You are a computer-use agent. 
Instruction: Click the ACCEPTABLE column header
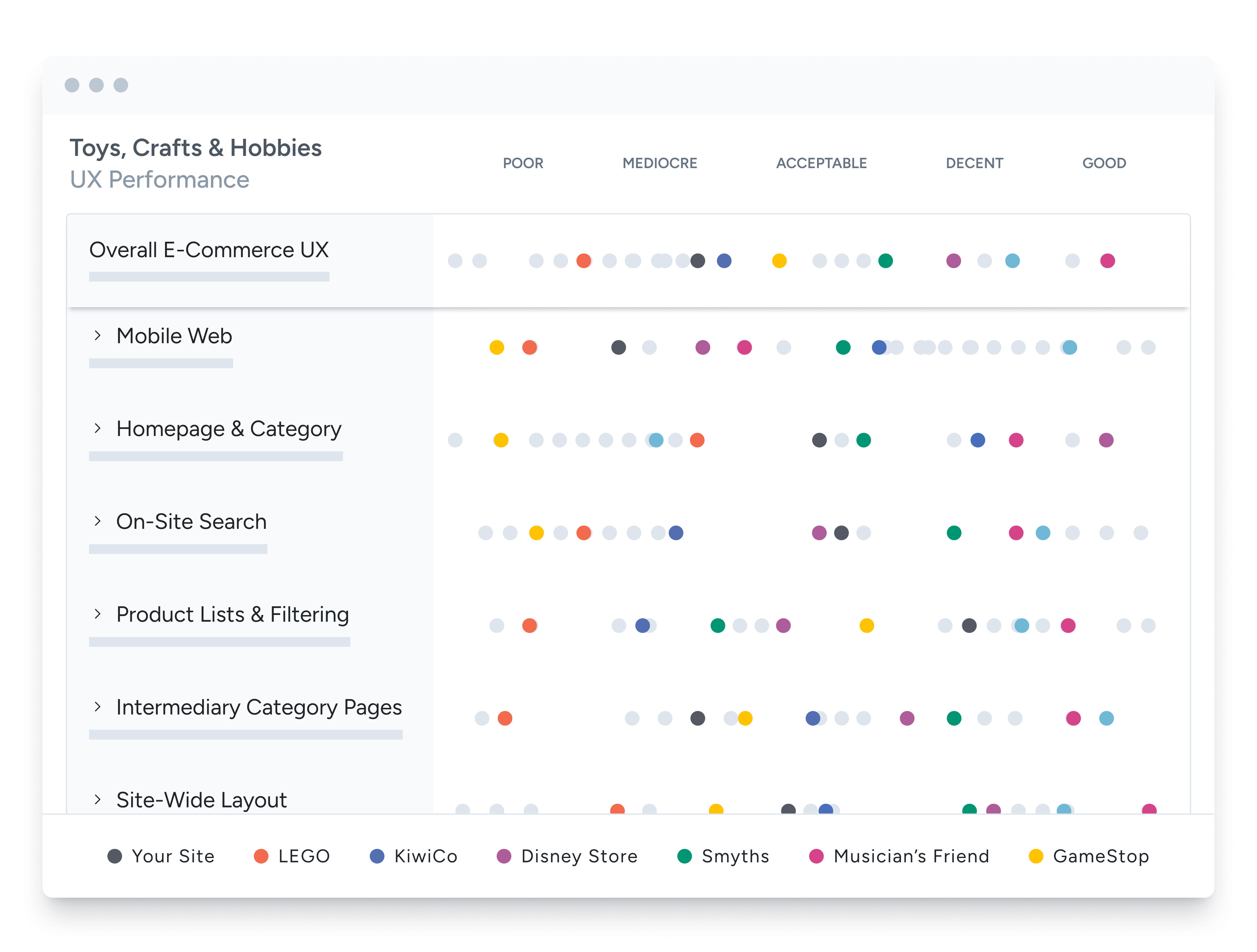[x=821, y=164]
